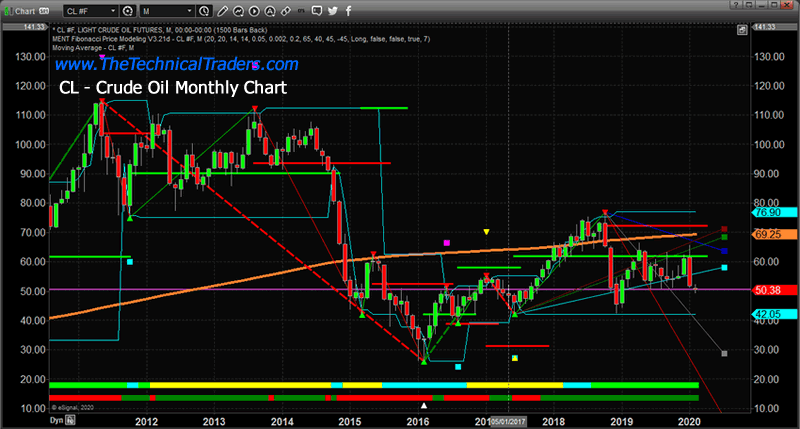
Task: Click the 2012 label on time axis
Action: tap(146, 422)
